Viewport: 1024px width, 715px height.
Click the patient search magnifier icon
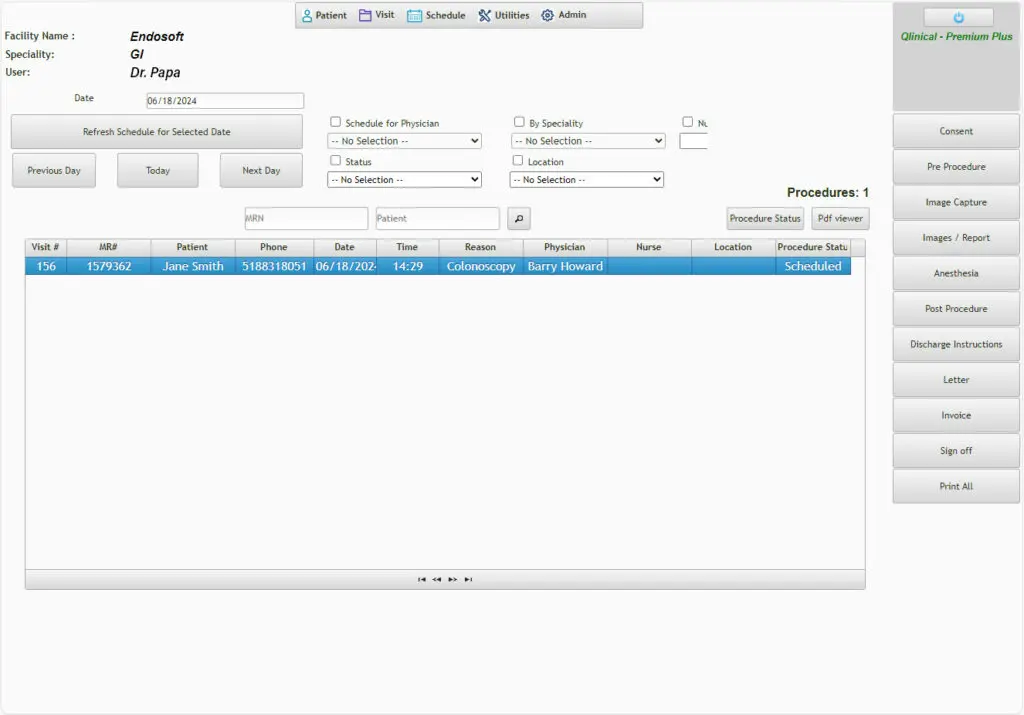pos(518,218)
